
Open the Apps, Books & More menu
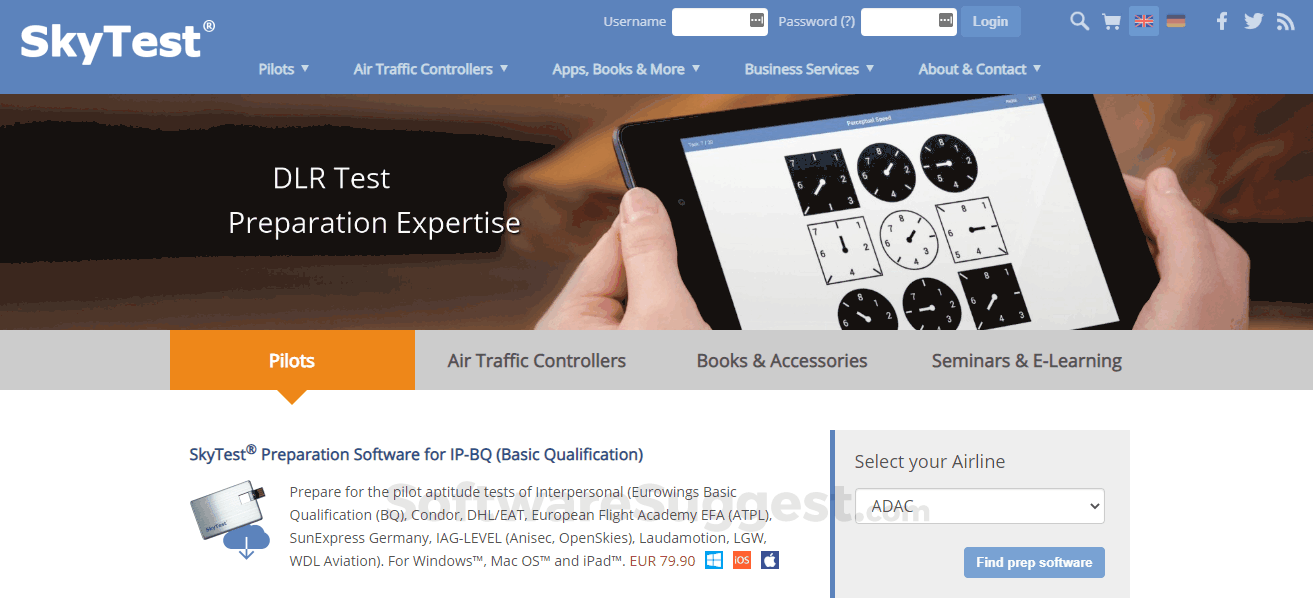click(x=625, y=69)
